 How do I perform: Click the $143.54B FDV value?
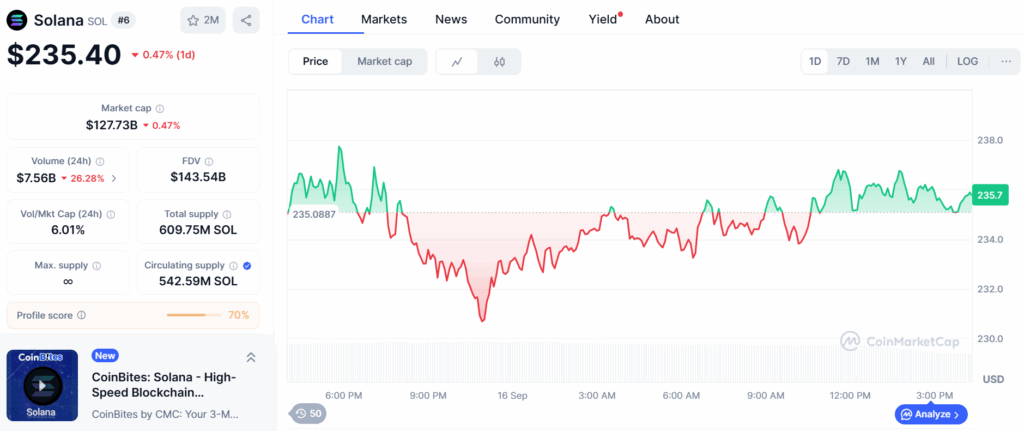point(198,177)
